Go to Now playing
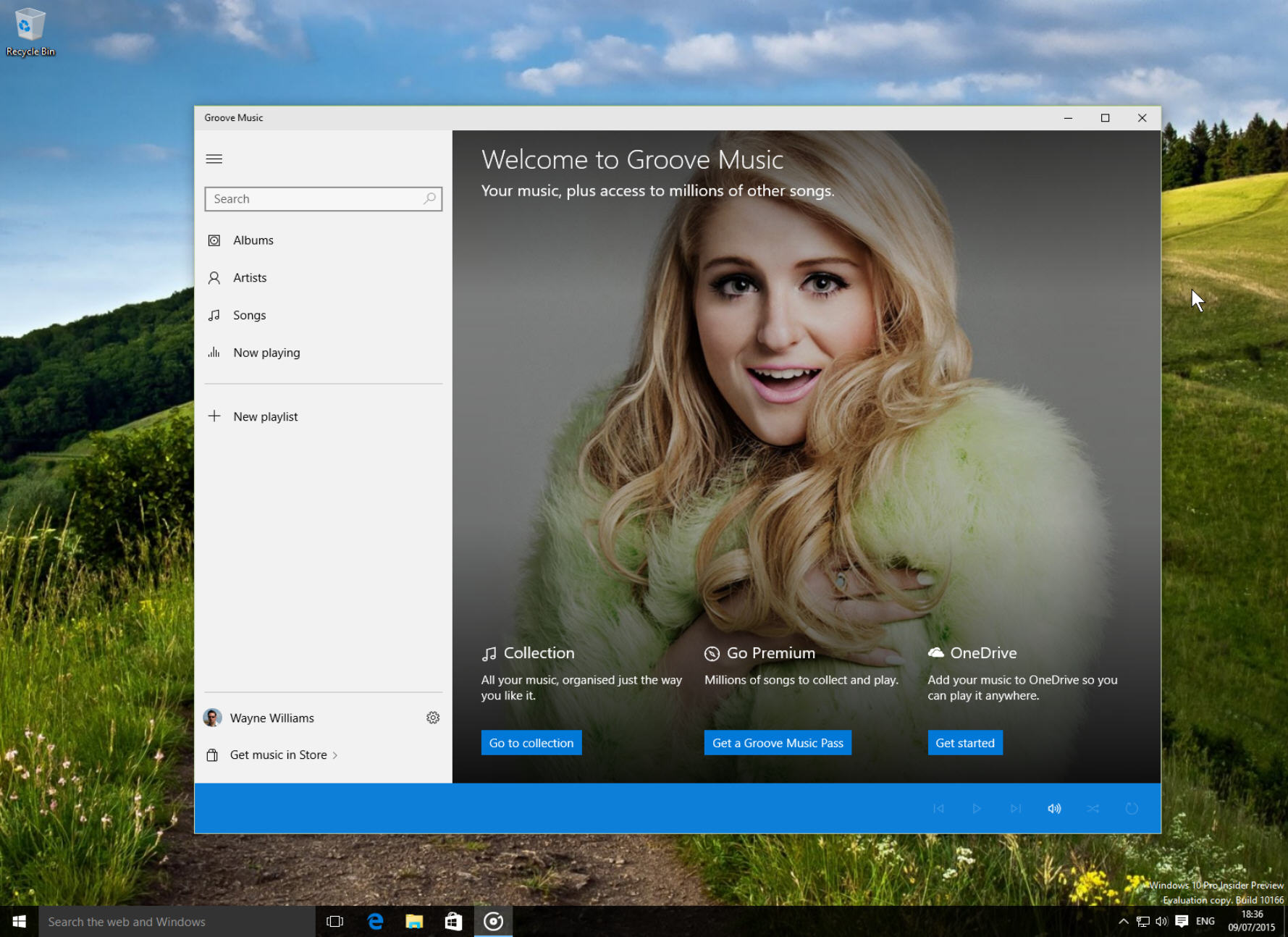 (323, 353)
